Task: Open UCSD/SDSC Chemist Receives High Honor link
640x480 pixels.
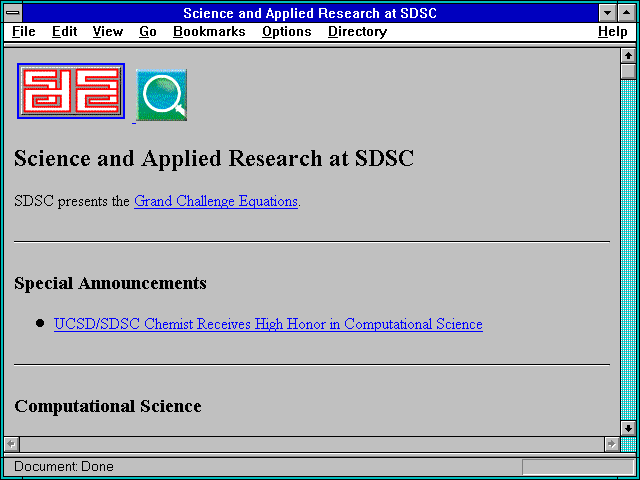Action: pyautogui.click(x=268, y=324)
